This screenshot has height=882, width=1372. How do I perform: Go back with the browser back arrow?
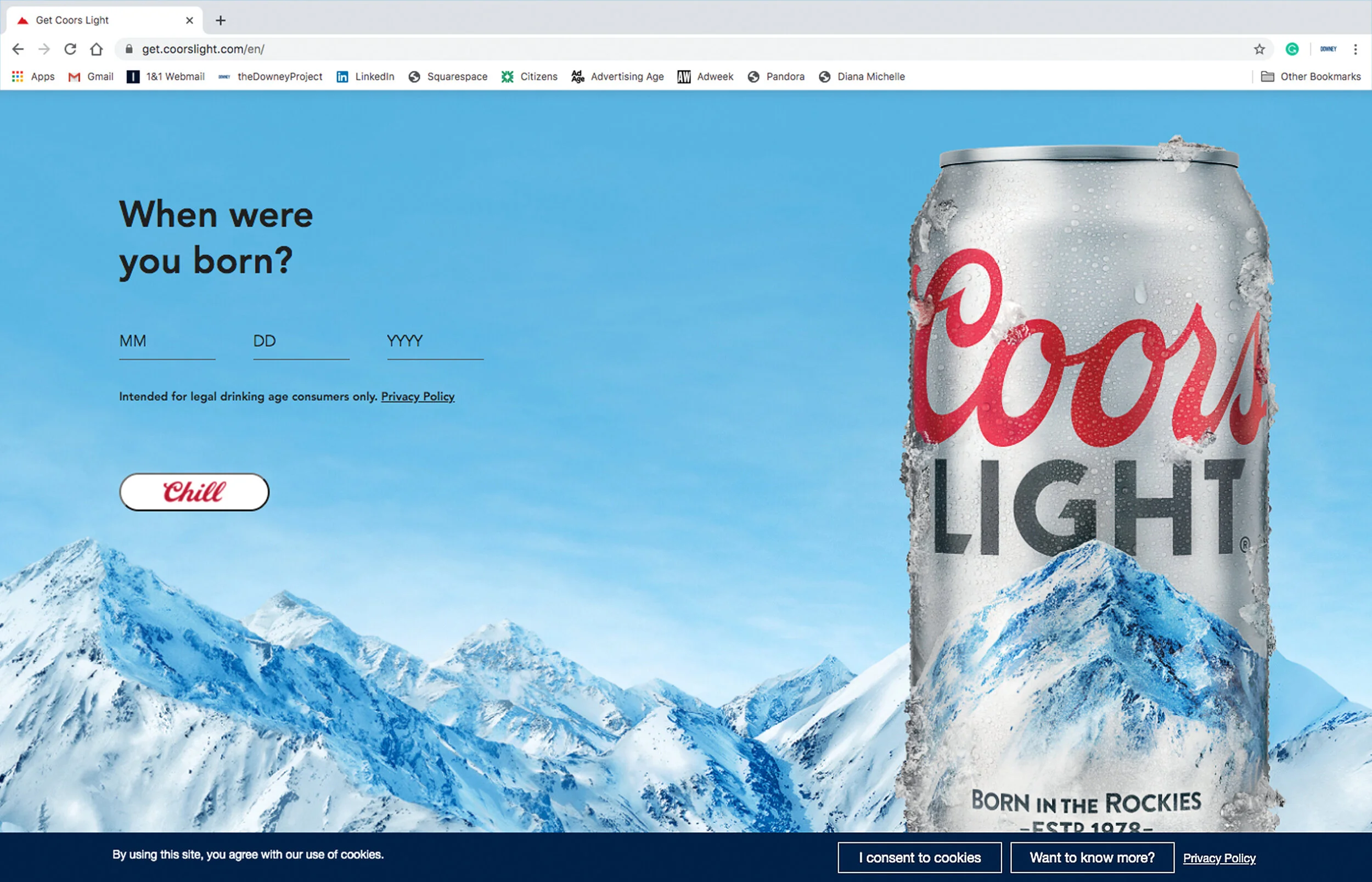pyautogui.click(x=18, y=49)
